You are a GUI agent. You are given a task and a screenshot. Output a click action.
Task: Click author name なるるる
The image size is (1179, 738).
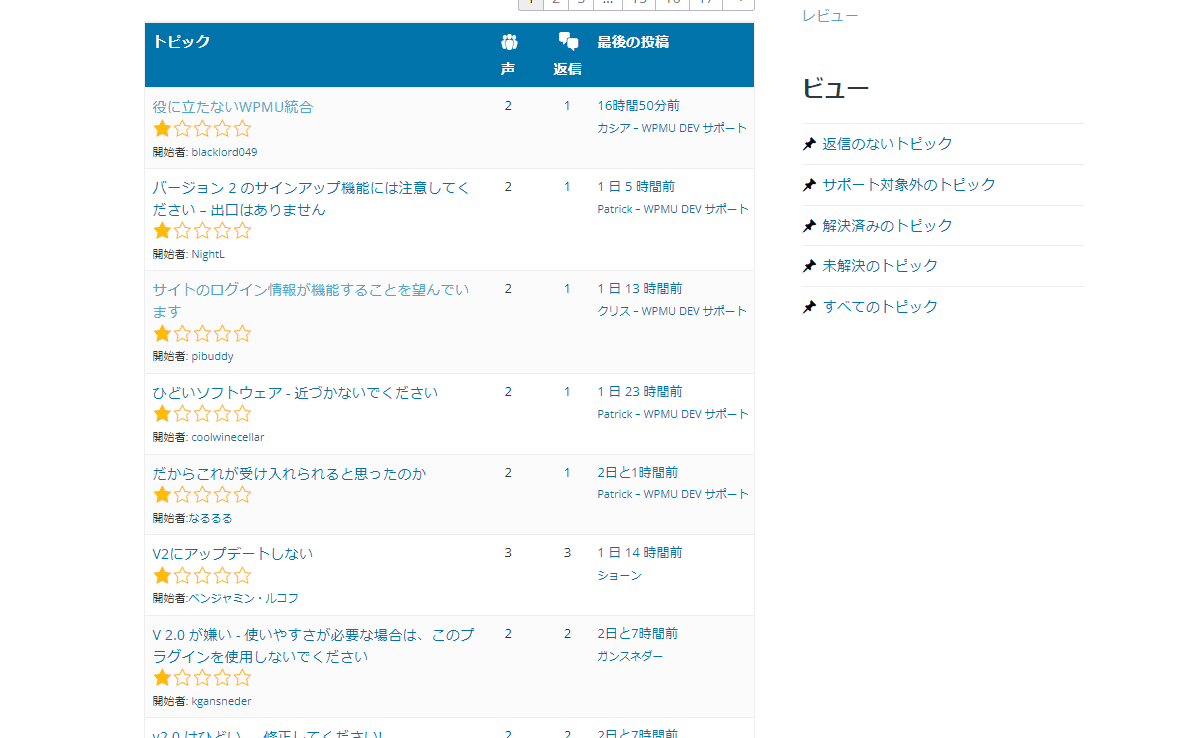[x=211, y=518]
